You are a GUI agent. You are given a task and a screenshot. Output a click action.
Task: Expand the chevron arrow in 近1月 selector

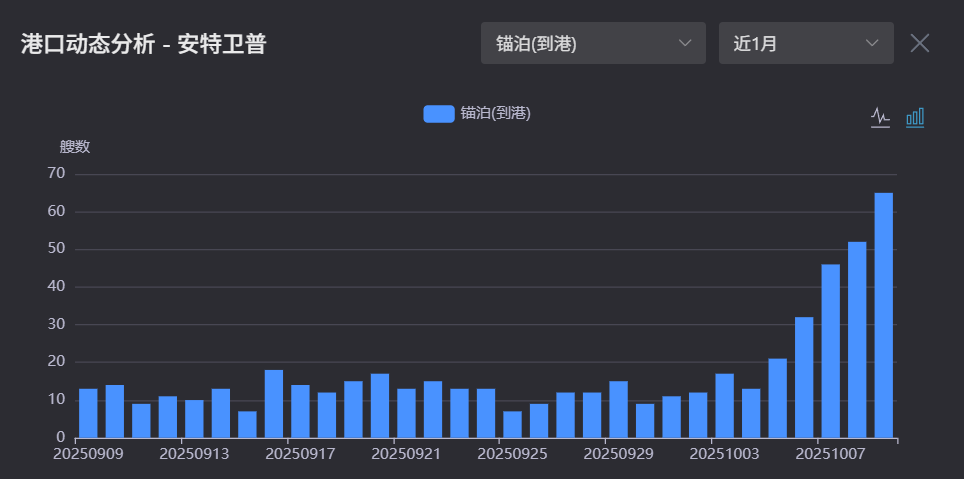[x=872, y=43]
